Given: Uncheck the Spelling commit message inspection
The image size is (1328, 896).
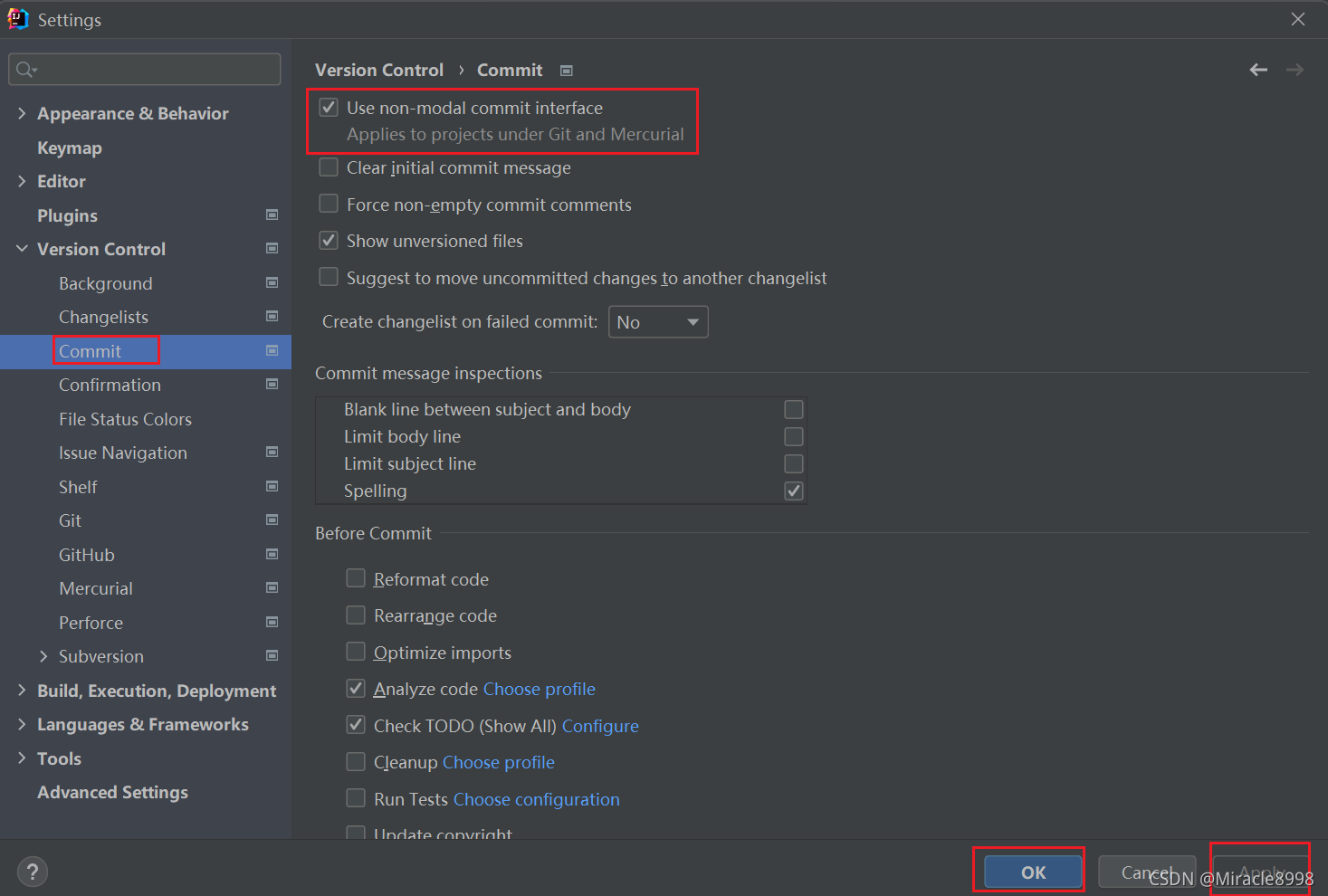Looking at the screenshot, I should [x=793, y=490].
